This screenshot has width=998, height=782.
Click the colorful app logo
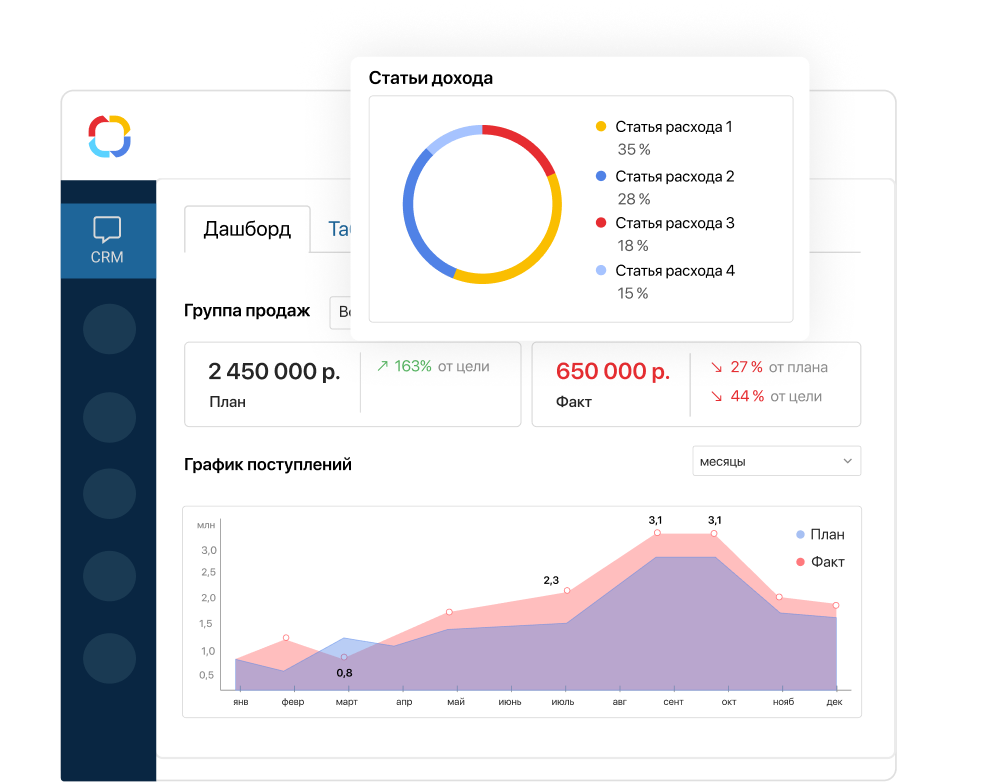coord(110,136)
